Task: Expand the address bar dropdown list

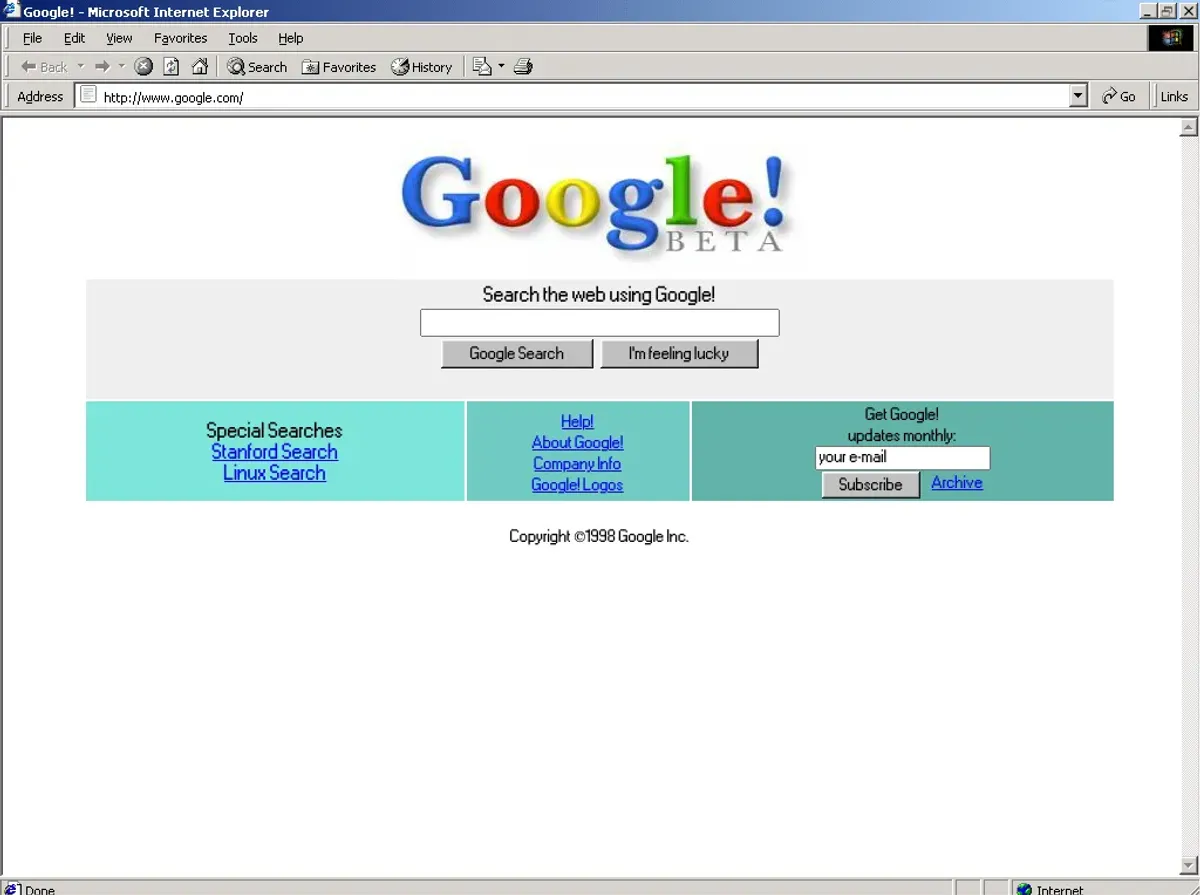Action: click(1078, 96)
